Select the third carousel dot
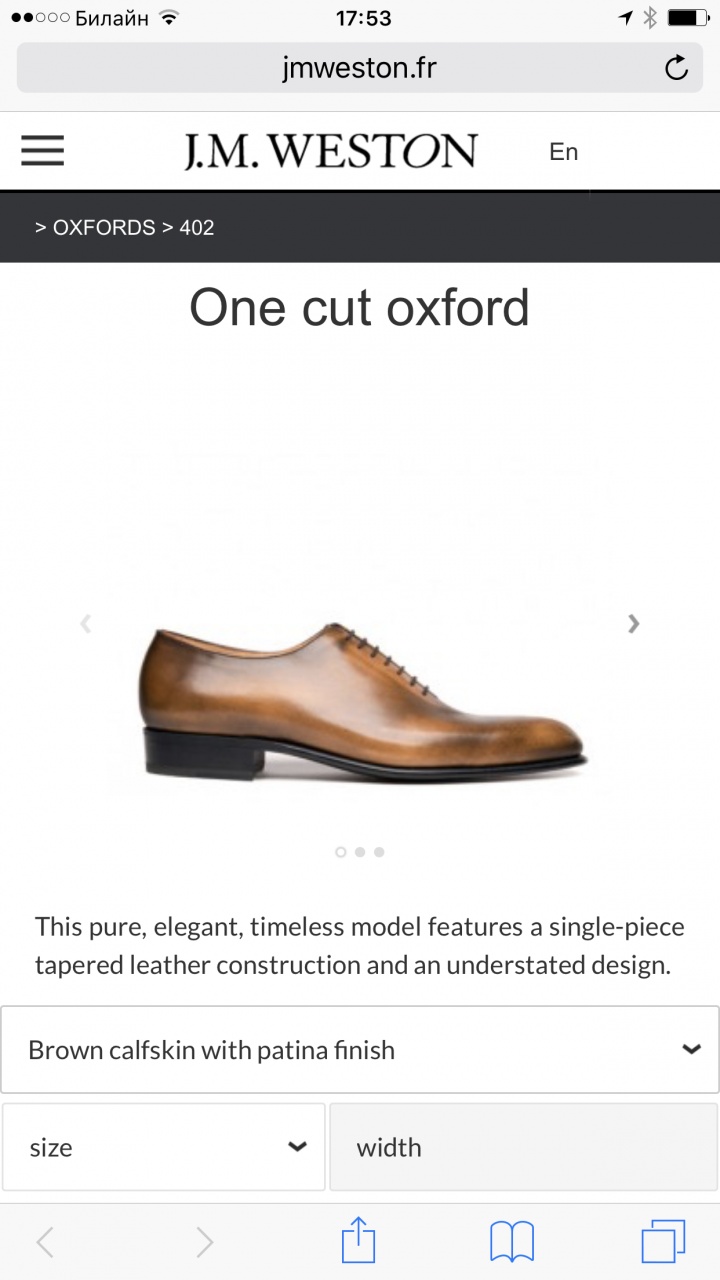The width and height of the screenshot is (720, 1280). click(379, 852)
